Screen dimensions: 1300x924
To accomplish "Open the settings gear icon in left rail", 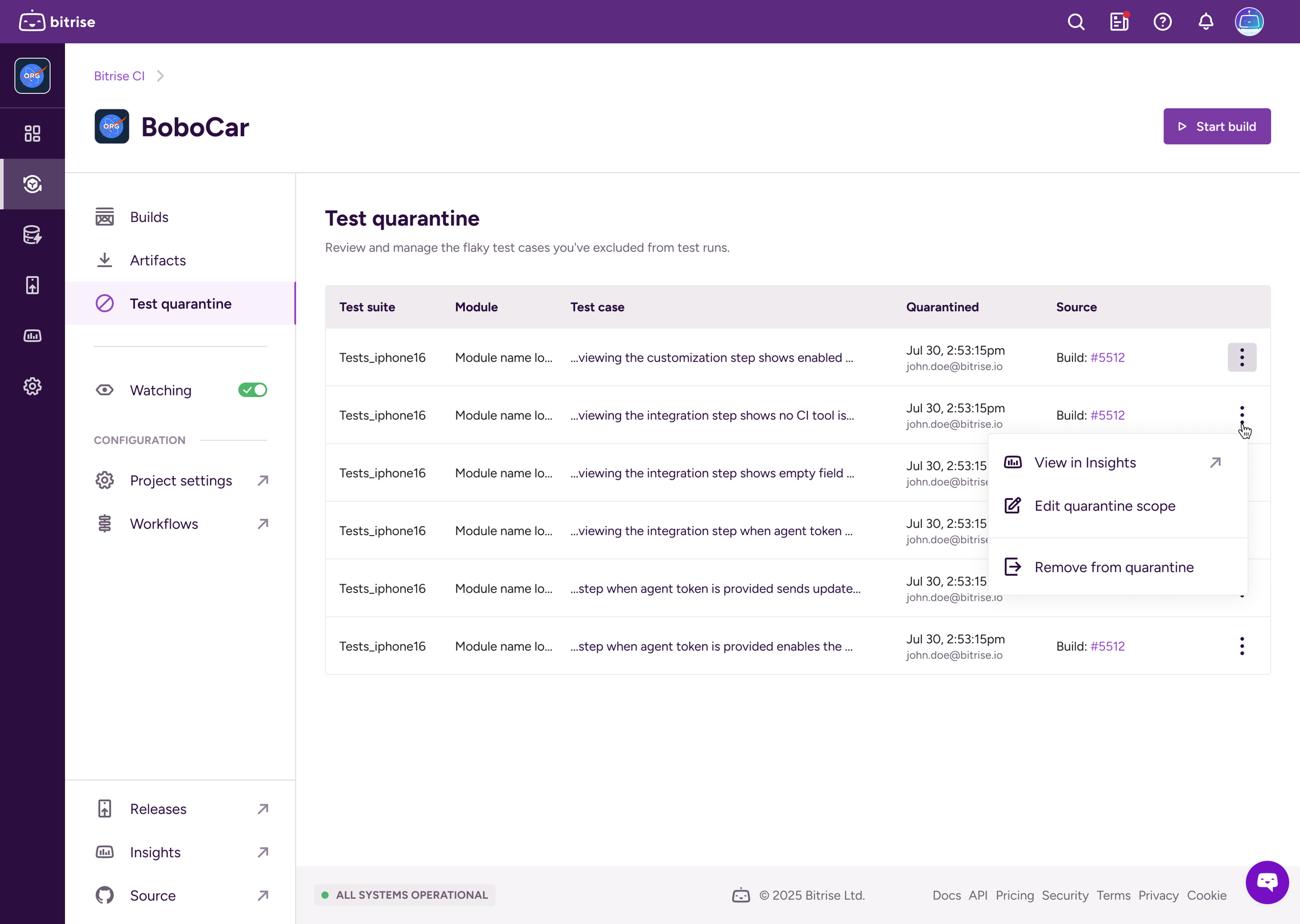I will (32, 386).
